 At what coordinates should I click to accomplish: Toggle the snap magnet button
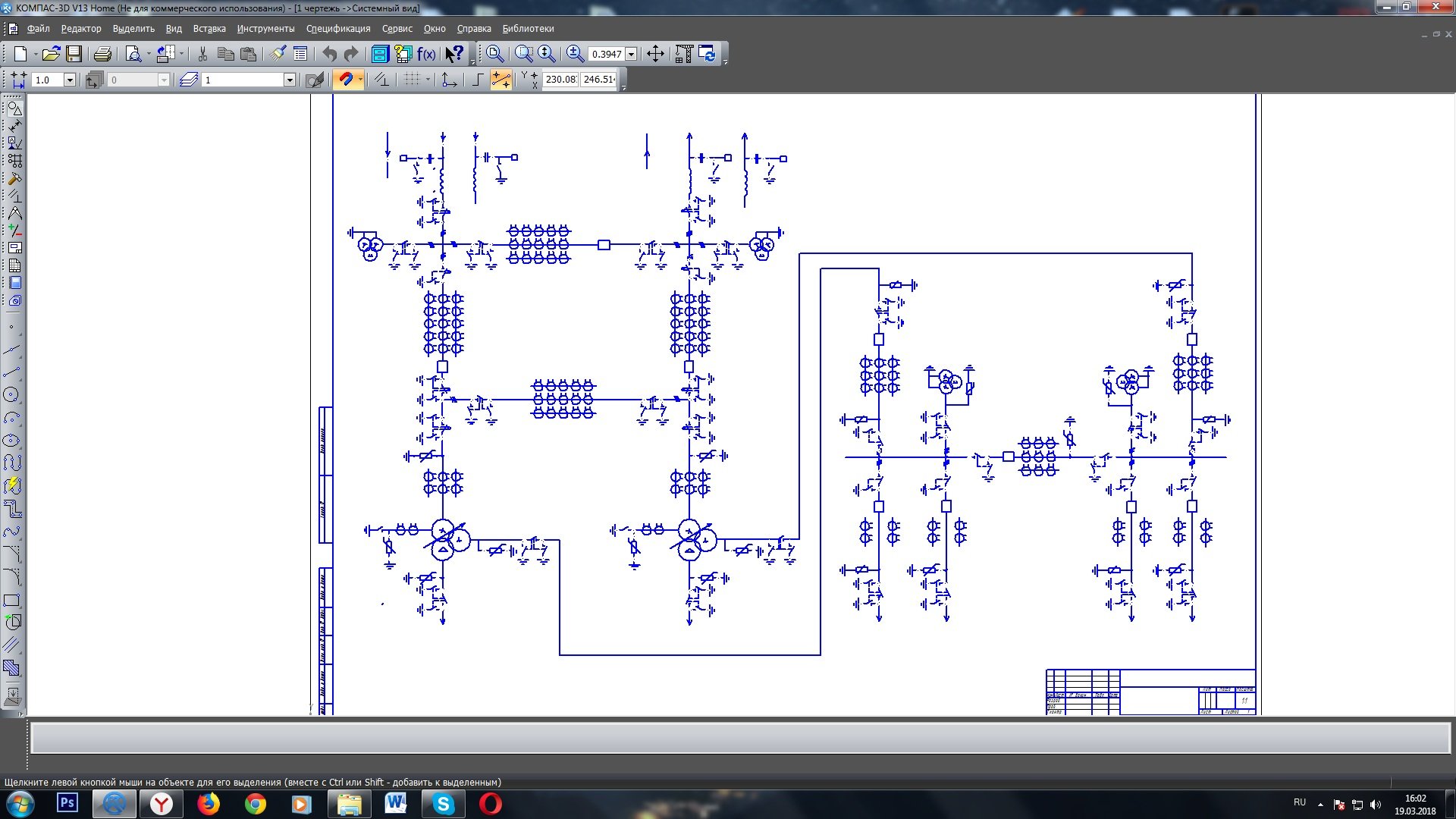345,80
